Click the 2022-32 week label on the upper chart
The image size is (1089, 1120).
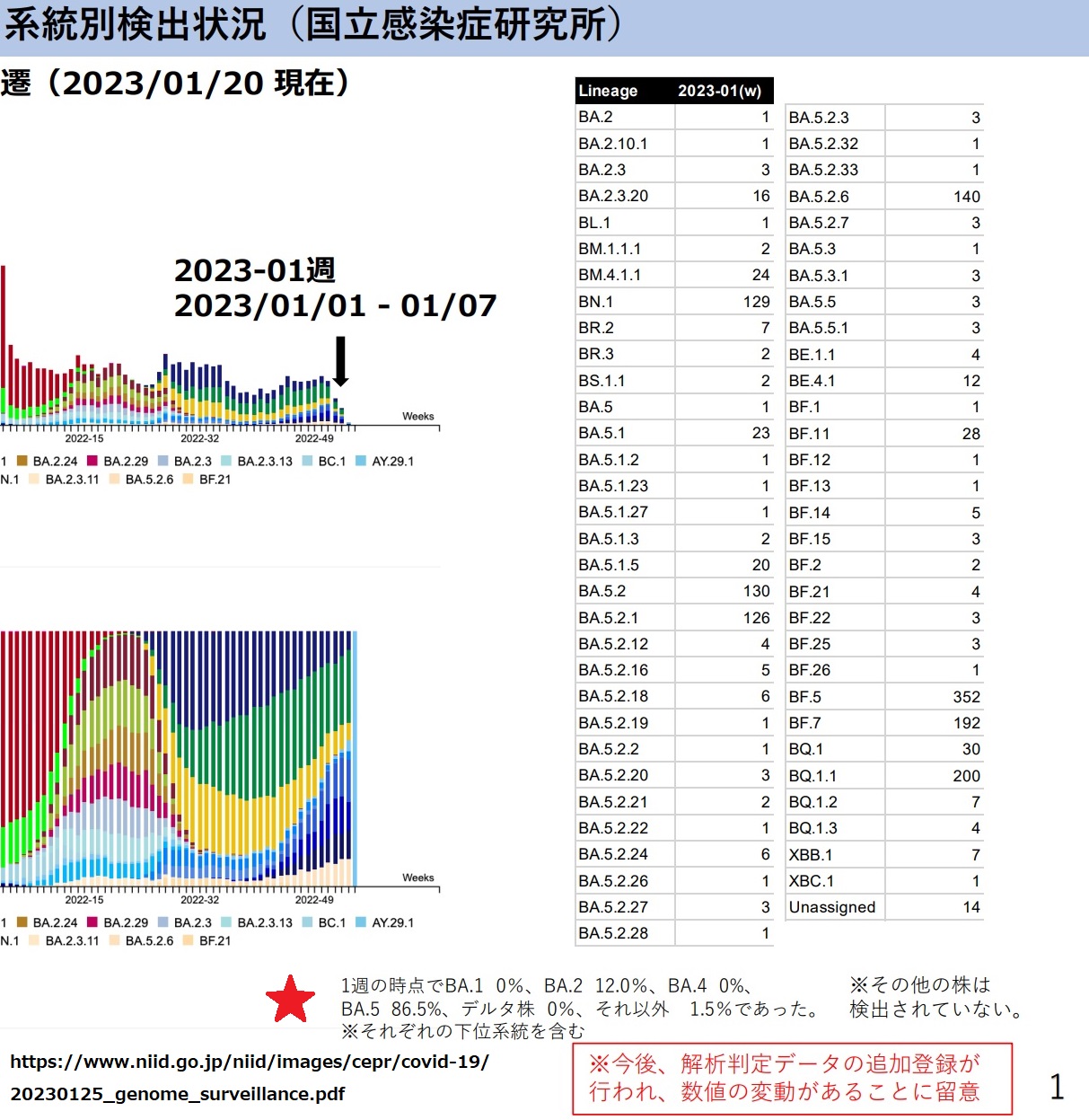click(x=199, y=438)
